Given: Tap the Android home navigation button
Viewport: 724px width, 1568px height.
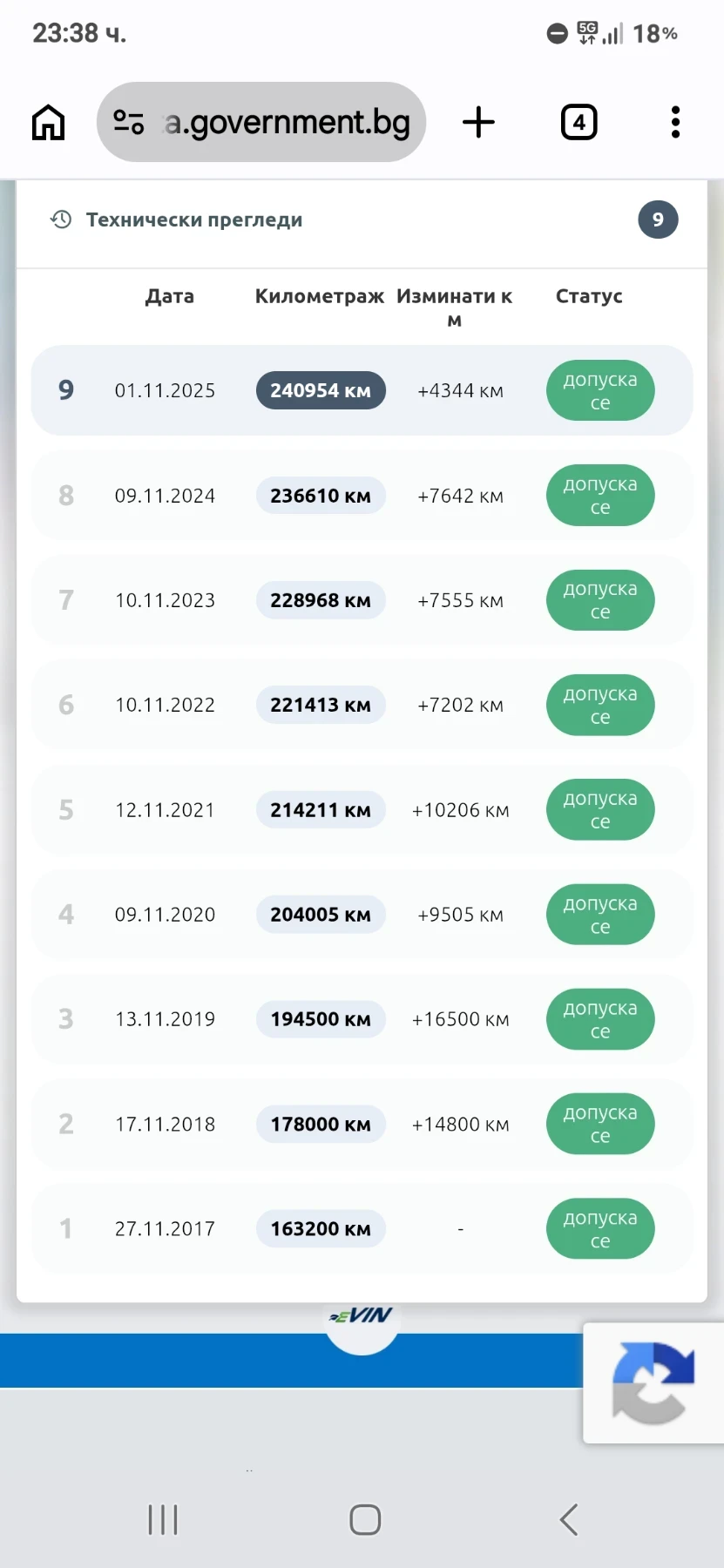Looking at the screenshot, I should coord(365,1519).
